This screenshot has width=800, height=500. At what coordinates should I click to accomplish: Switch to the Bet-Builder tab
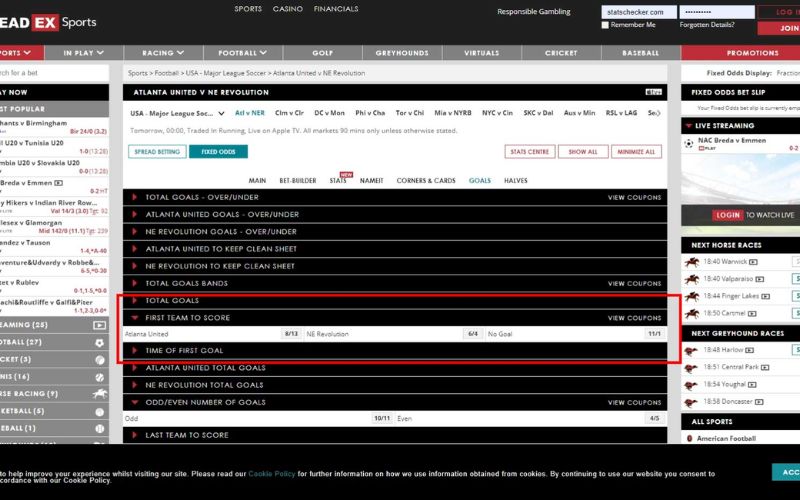(x=297, y=181)
